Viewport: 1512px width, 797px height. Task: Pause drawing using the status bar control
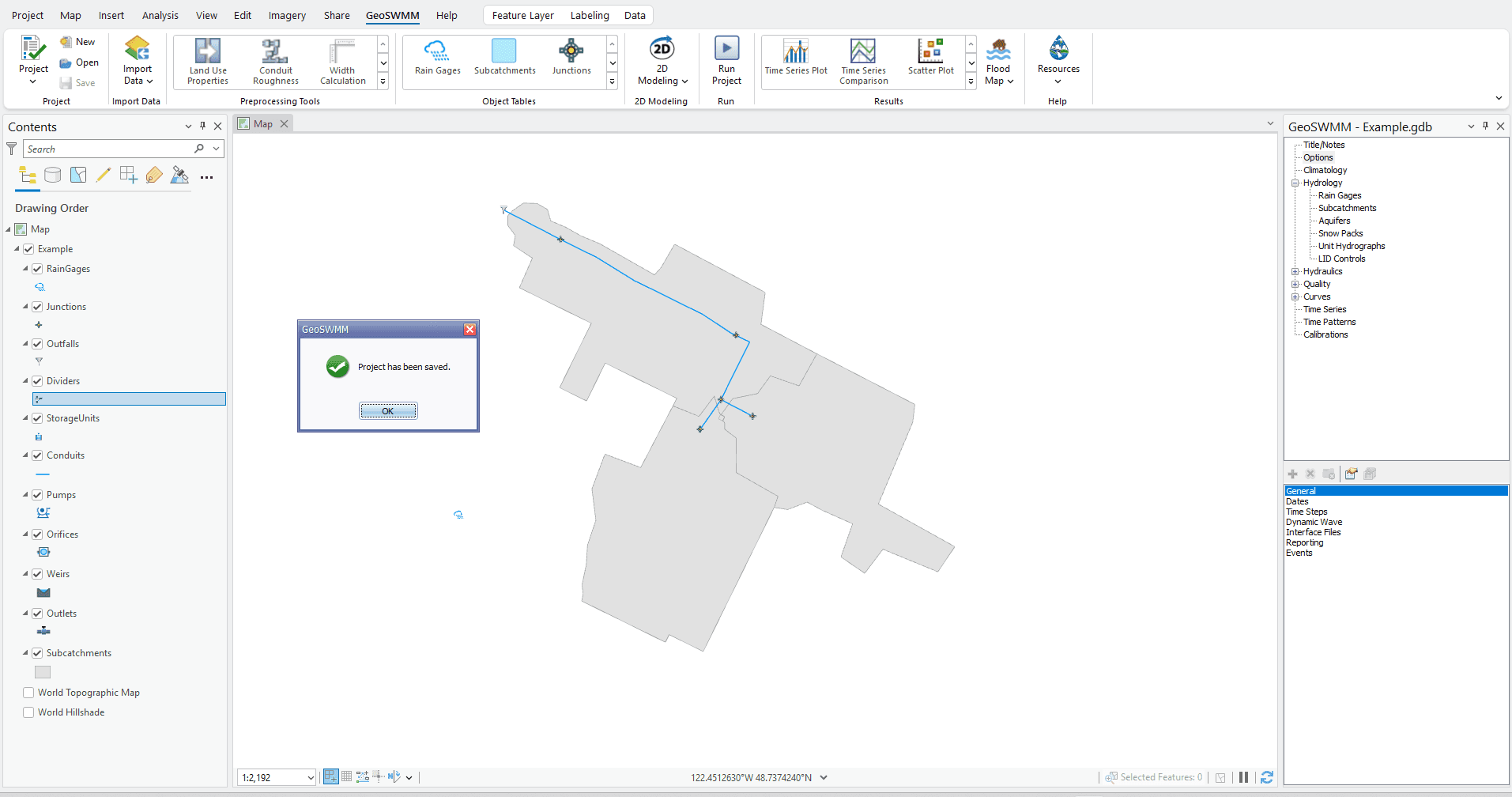tap(1242, 777)
